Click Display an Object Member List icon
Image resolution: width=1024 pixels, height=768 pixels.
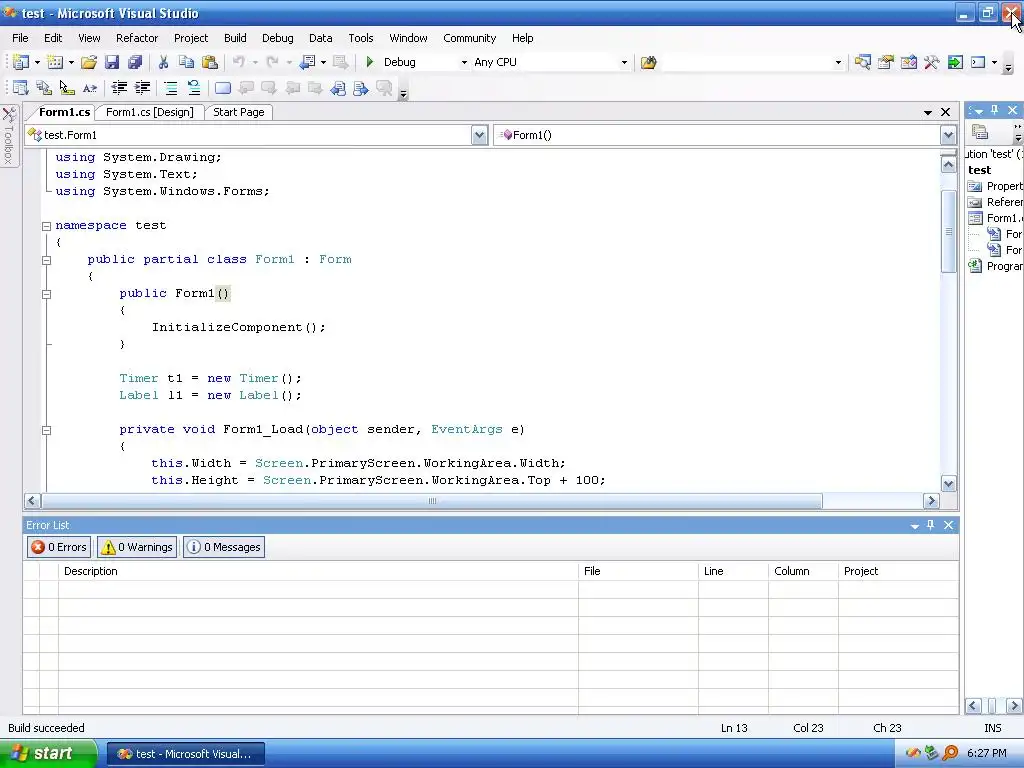[x=21, y=88]
